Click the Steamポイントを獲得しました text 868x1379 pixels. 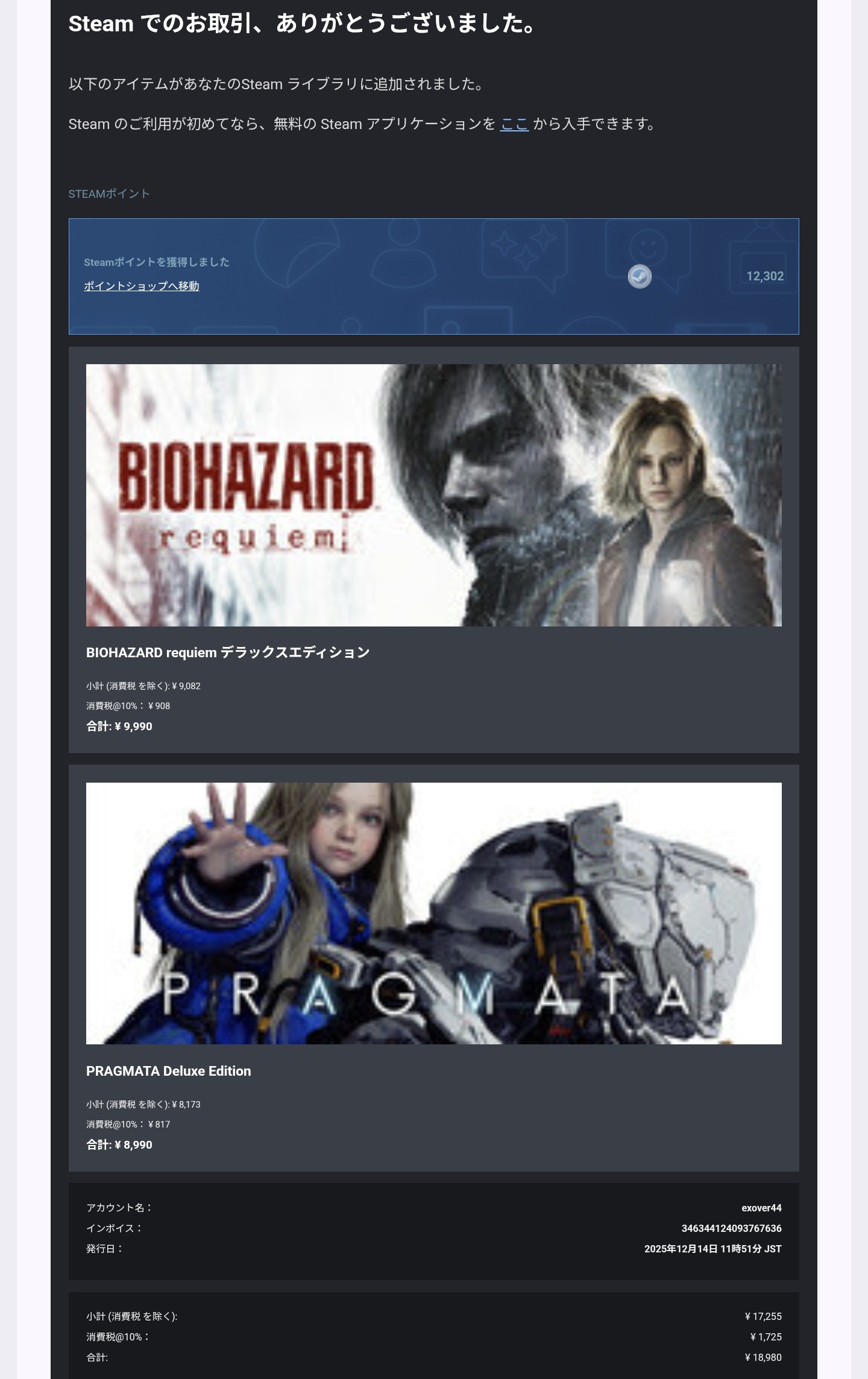(x=157, y=262)
